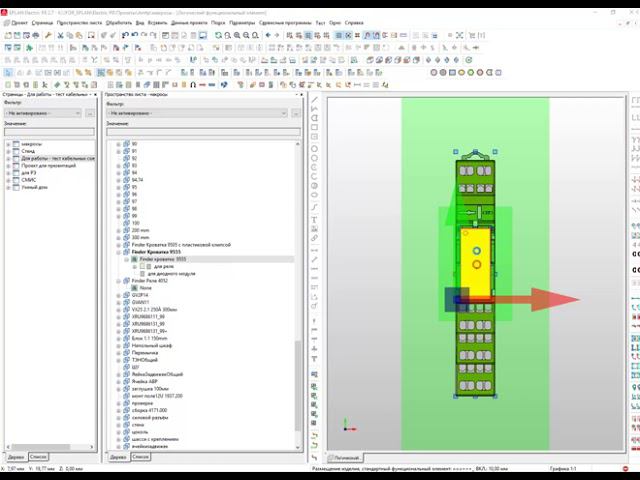
Task: Click the black horseshoe-shaped icon
Action: [x=193, y=85]
